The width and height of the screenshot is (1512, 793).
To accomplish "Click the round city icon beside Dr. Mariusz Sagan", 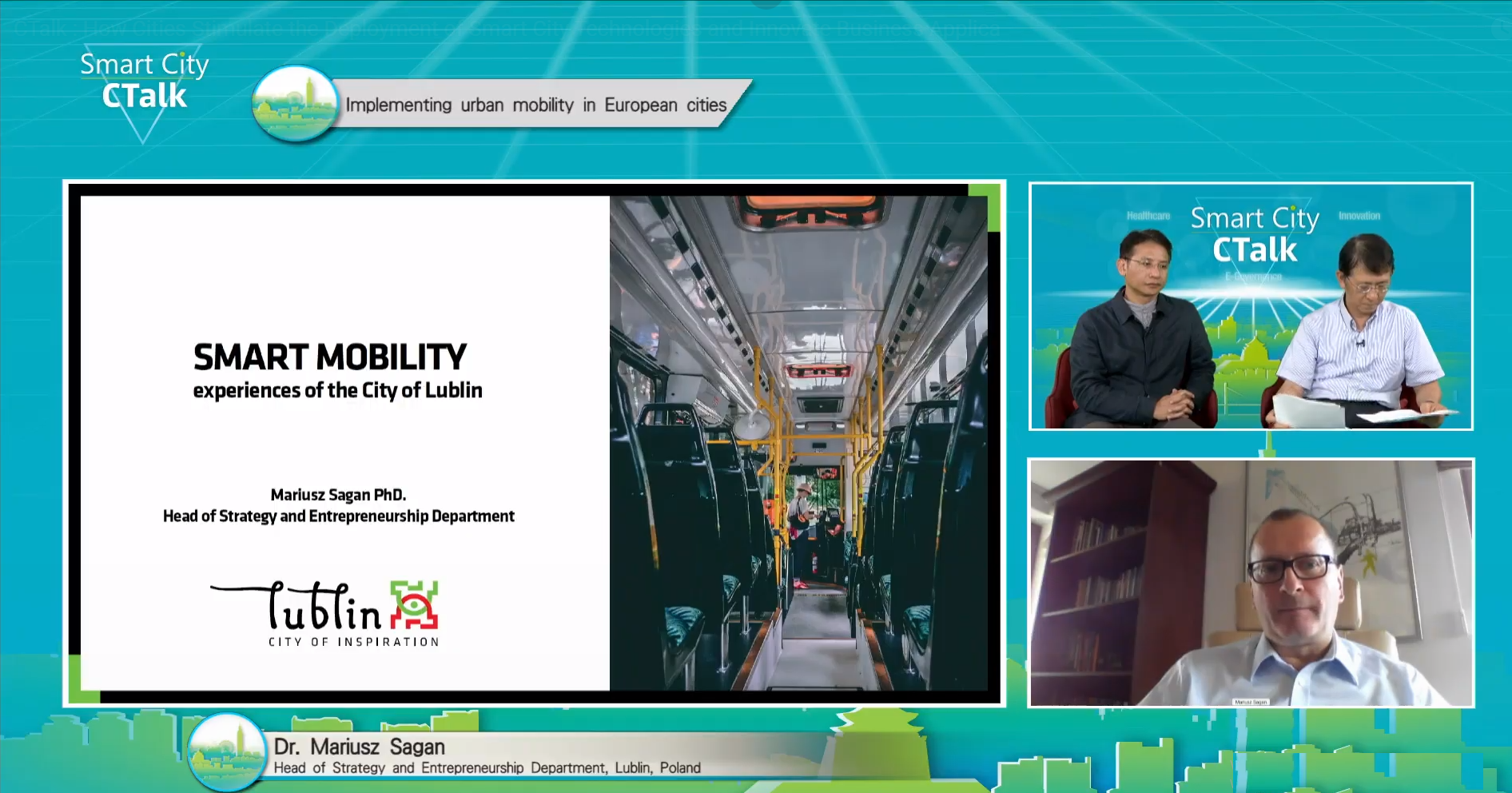I will point(227,752).
